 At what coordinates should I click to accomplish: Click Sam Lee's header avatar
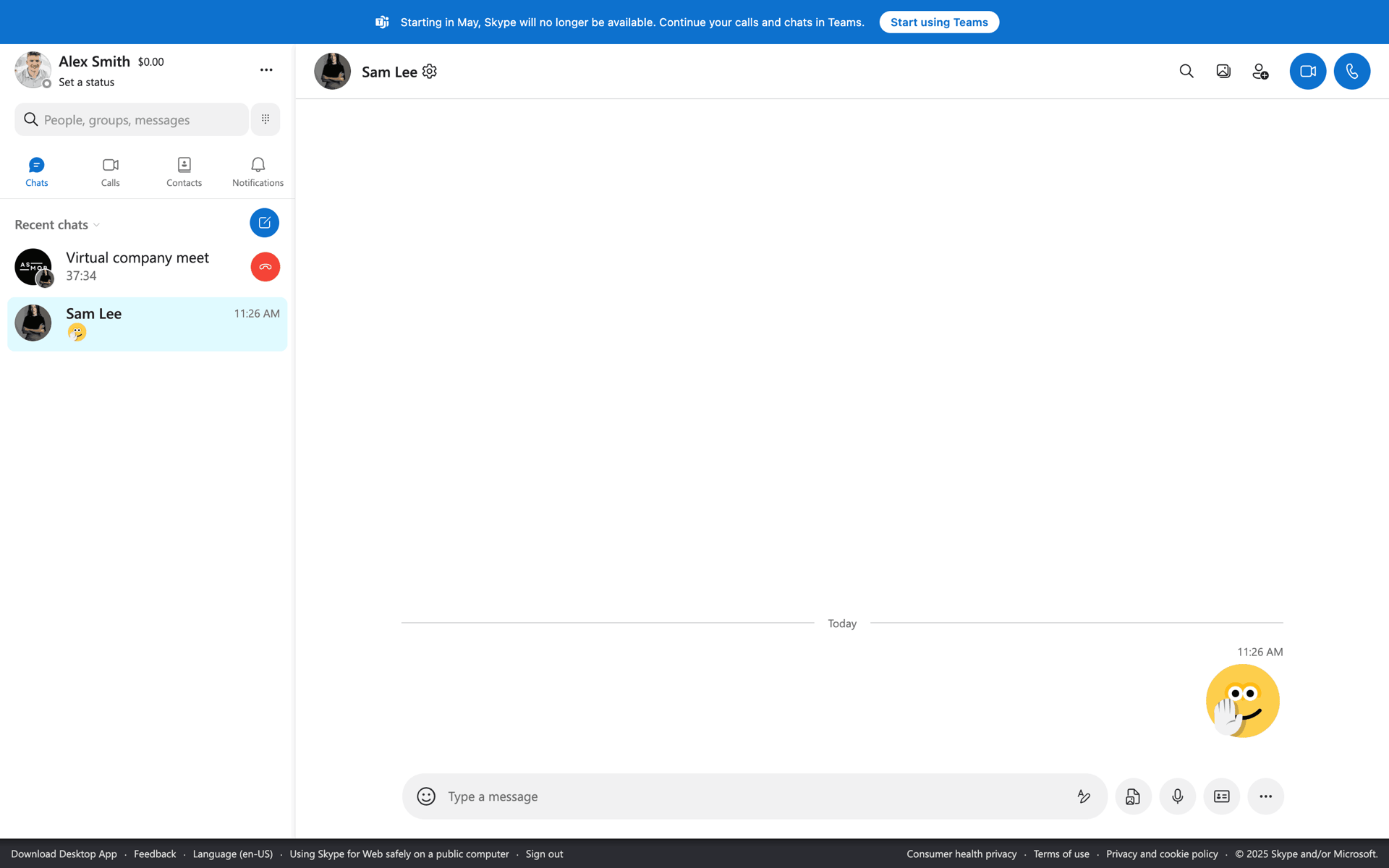(x=332, y=71)
